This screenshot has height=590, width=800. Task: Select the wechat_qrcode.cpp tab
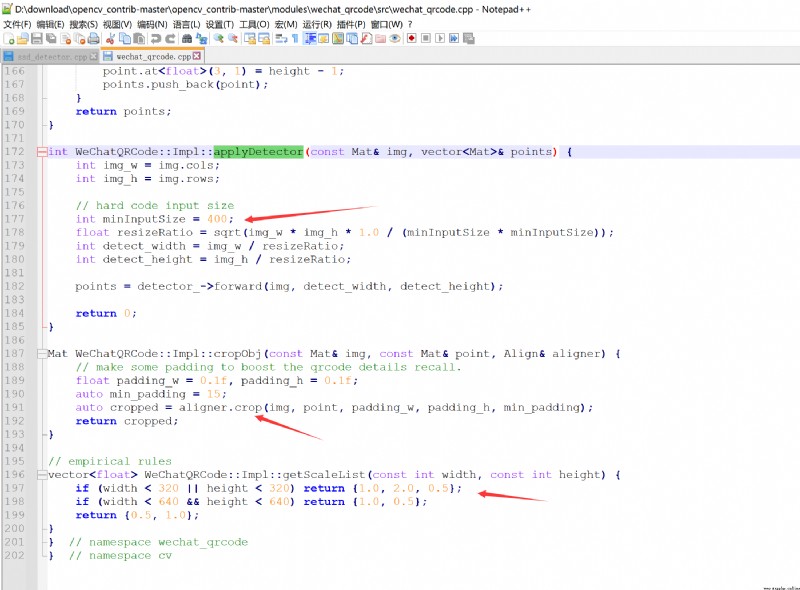pos(154,57)
